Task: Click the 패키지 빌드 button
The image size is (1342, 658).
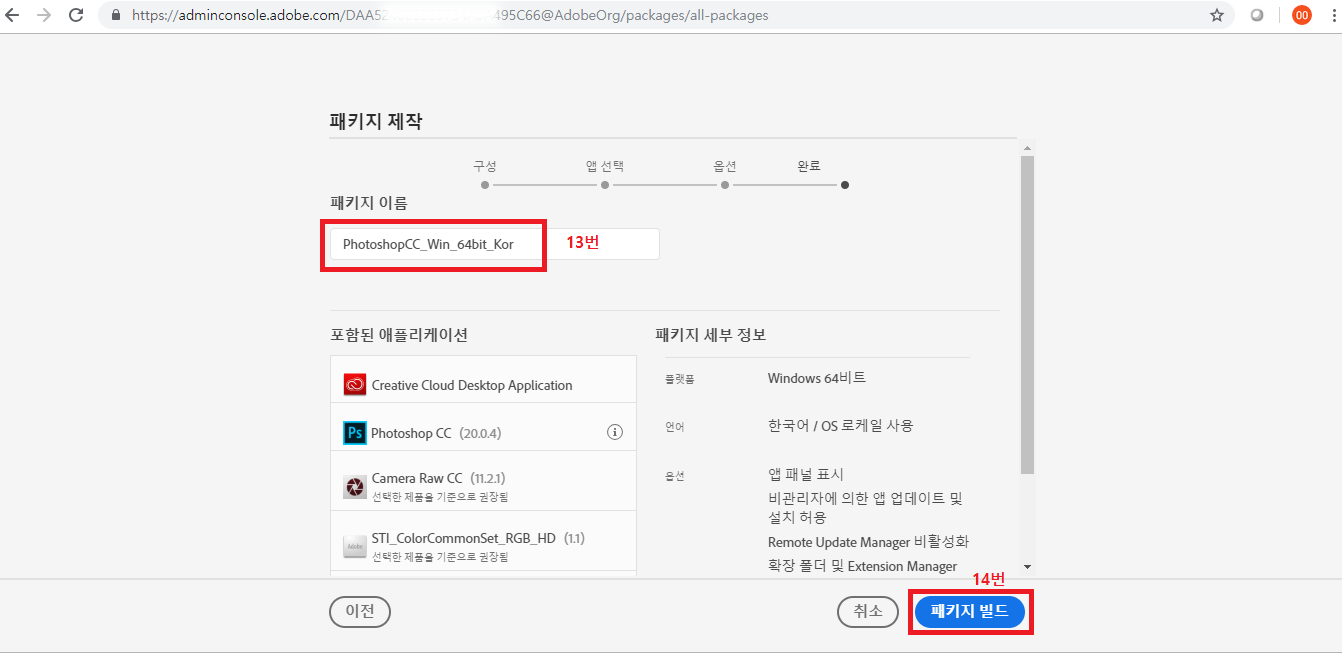Action: click(x=970, y=612)
